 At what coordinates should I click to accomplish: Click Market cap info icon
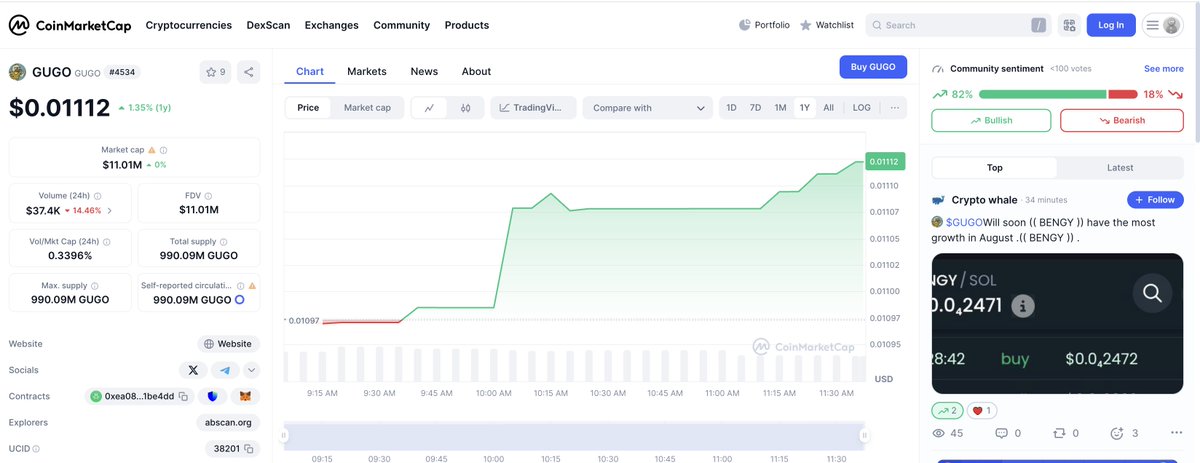[x=164, y=150]
